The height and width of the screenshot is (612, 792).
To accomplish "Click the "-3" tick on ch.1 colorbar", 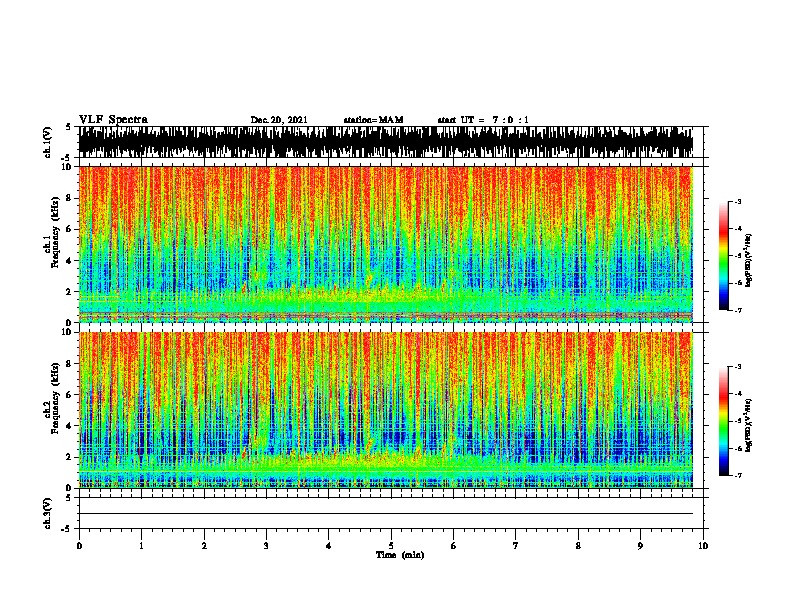I will click(737, 201).
